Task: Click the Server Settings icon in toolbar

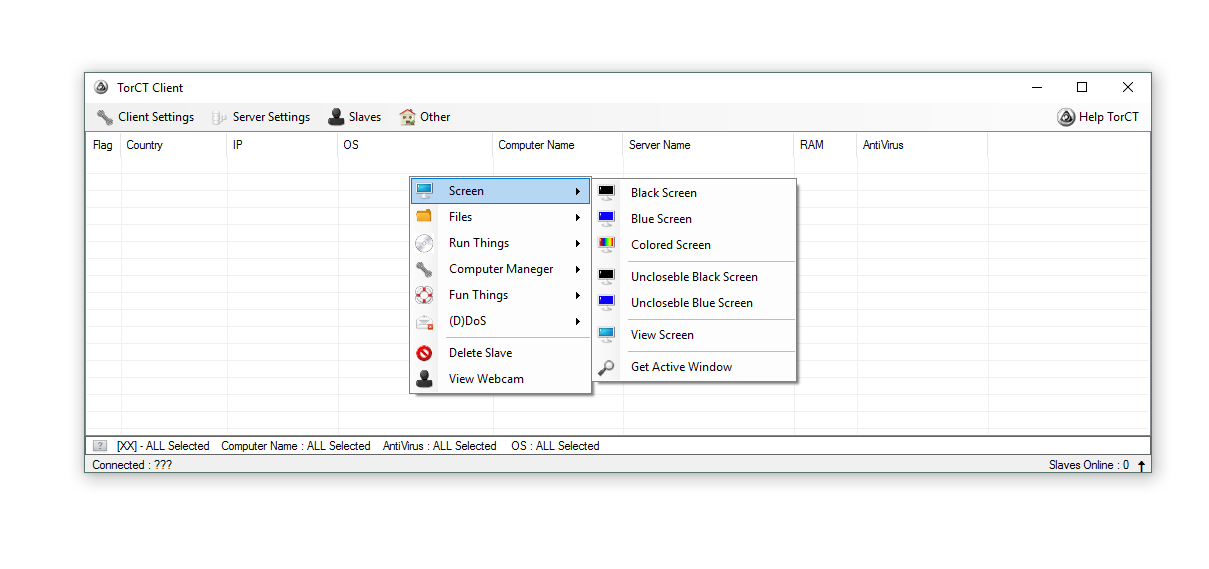Action: [x=220, y=117]
